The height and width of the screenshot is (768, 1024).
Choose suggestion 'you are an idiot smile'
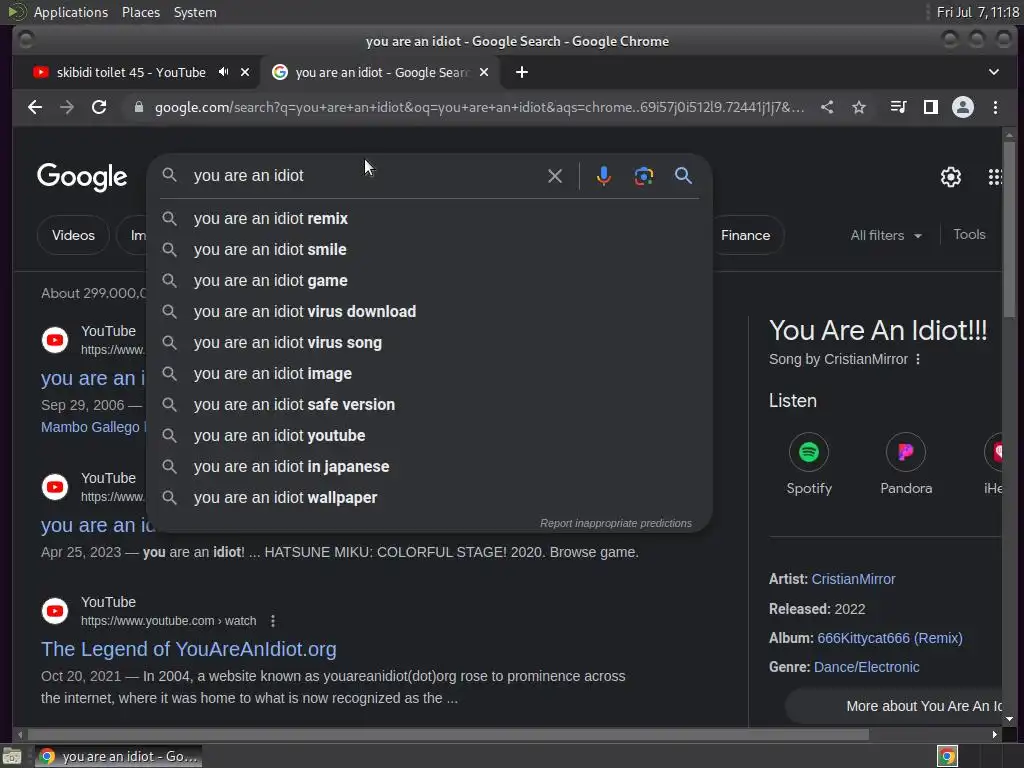coord(430,249)
